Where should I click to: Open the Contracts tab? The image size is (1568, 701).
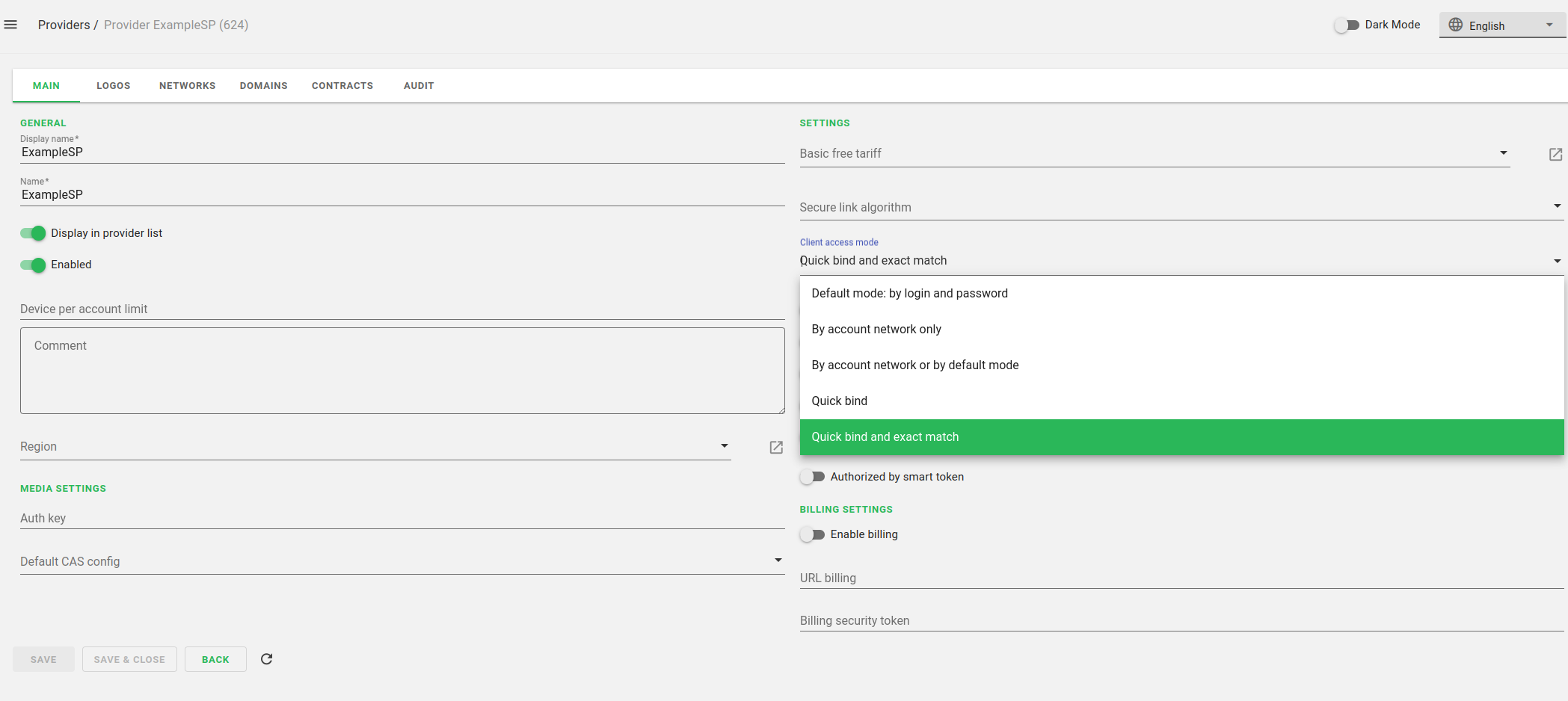(x=342, y=86)
